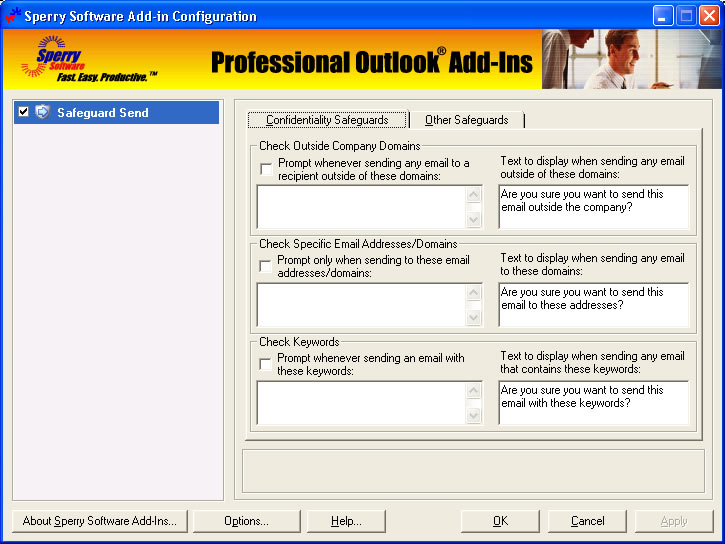Uncheck the Safeguard Send add-in checkbox
Screen dimensions: 725x544
(x=24, y=112)
